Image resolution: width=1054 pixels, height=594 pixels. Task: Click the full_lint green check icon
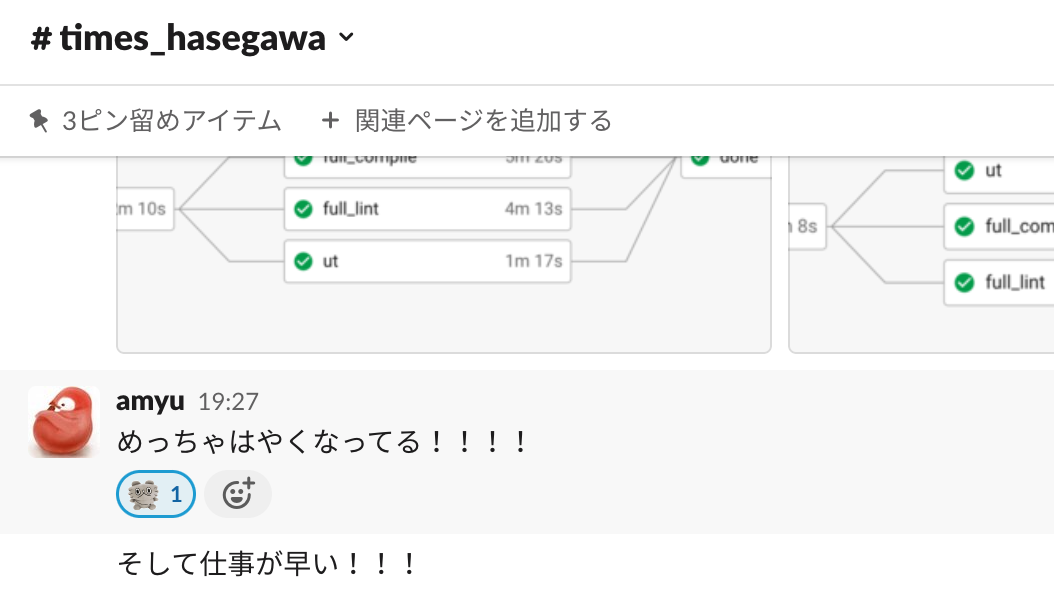coord(303,209)
